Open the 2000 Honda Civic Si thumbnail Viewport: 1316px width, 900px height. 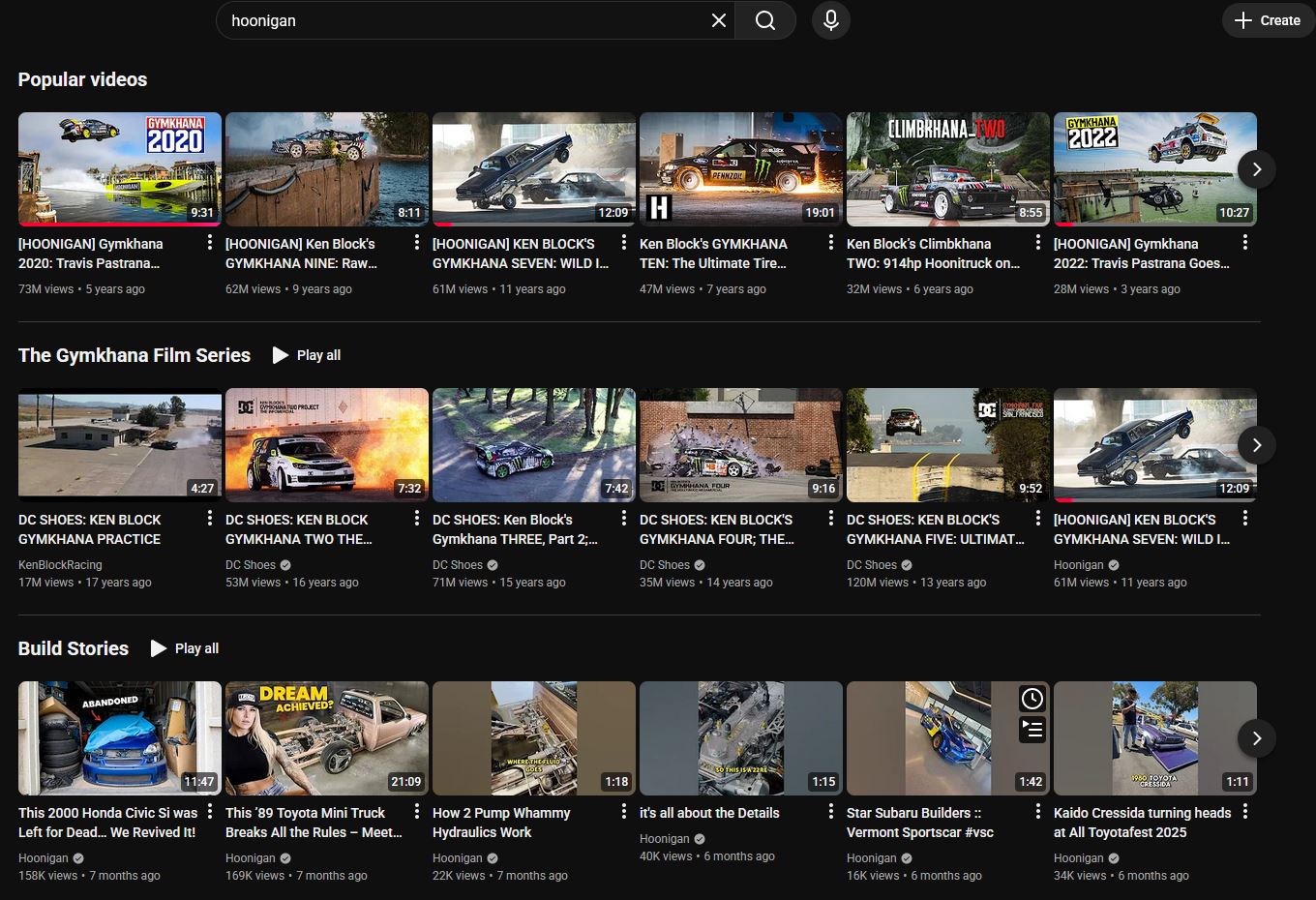[x=120, y=738]
